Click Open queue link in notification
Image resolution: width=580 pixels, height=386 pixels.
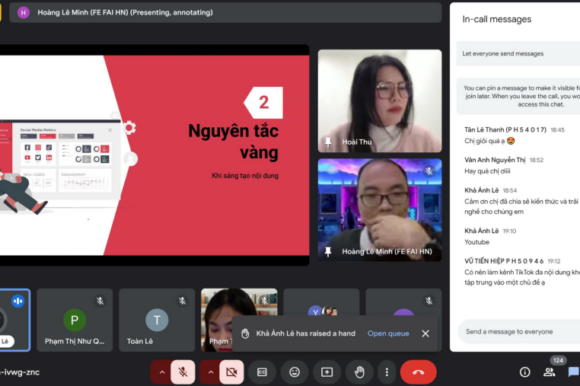tap(388, 333)
